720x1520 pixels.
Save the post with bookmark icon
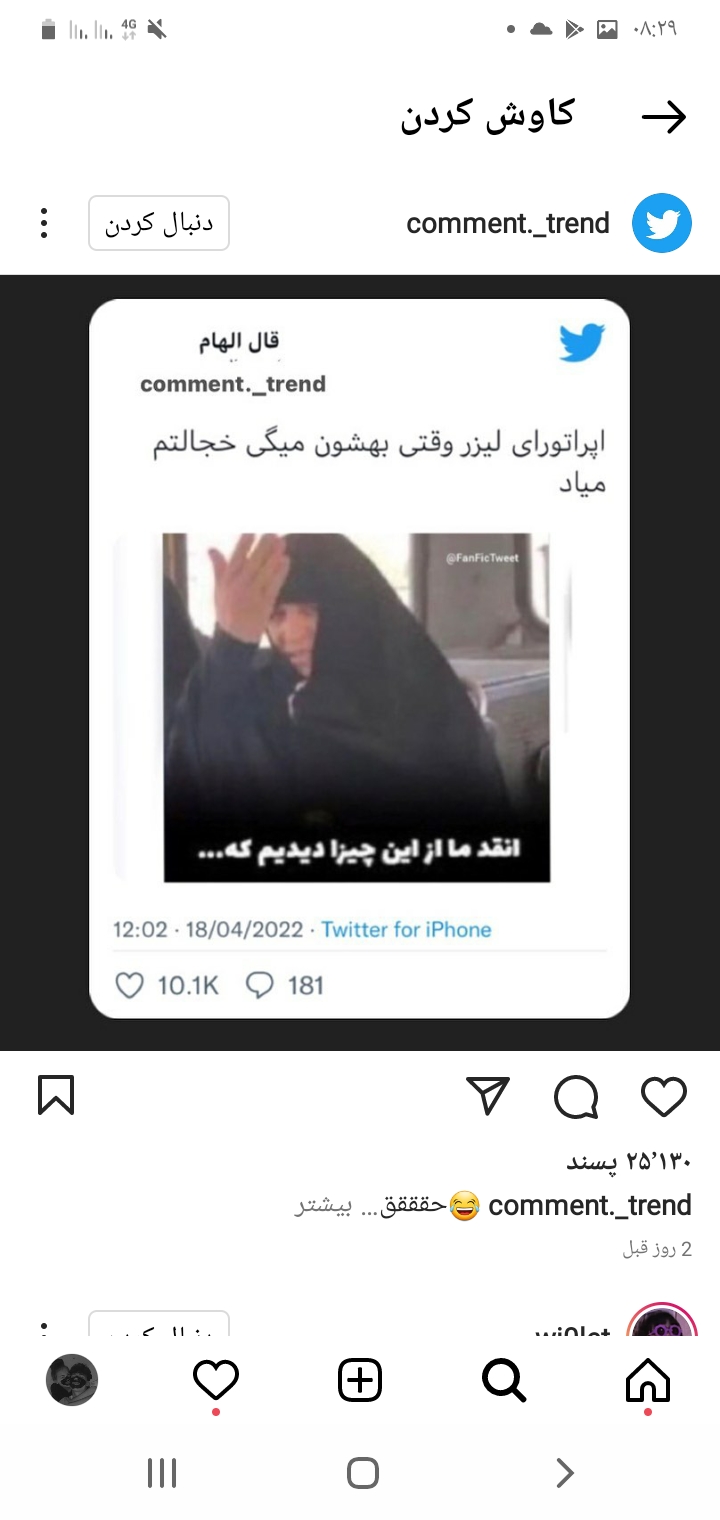(x=56, y=1095)
